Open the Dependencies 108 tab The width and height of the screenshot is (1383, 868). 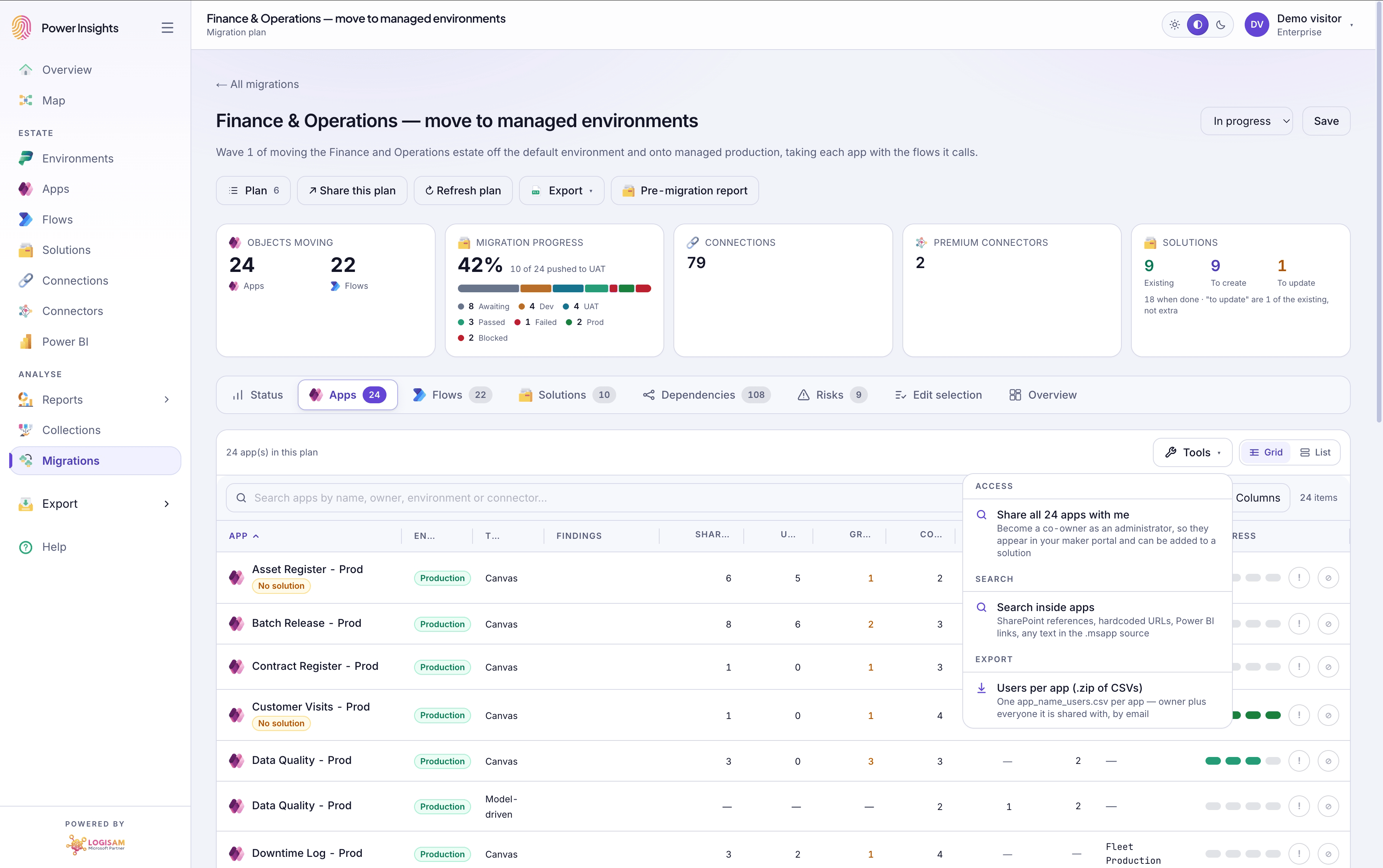point(706,395)
